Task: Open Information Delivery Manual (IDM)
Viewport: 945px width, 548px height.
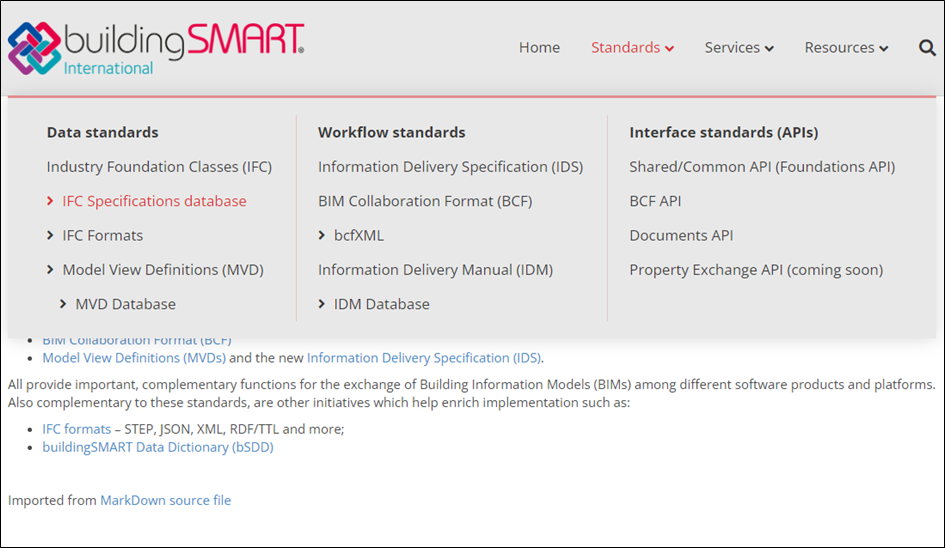Action: point(435,269)
